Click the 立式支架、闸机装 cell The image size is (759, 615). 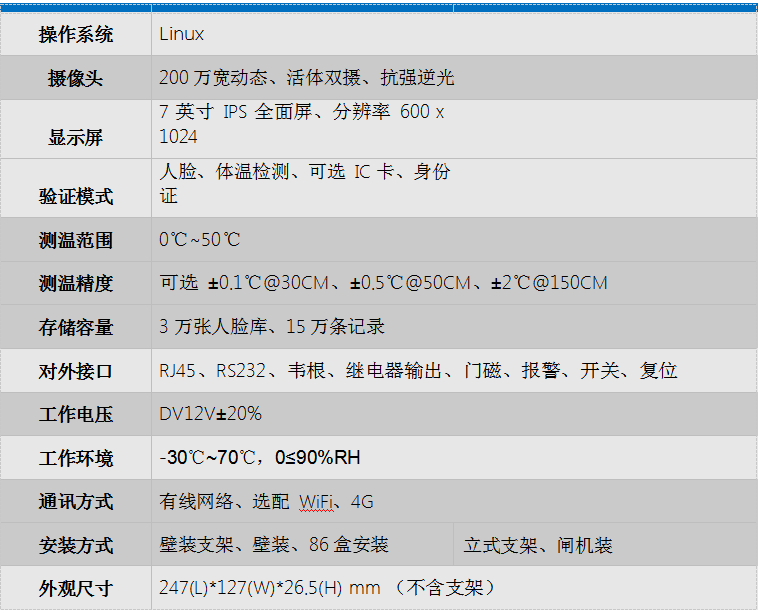click(x=538, y=546)
